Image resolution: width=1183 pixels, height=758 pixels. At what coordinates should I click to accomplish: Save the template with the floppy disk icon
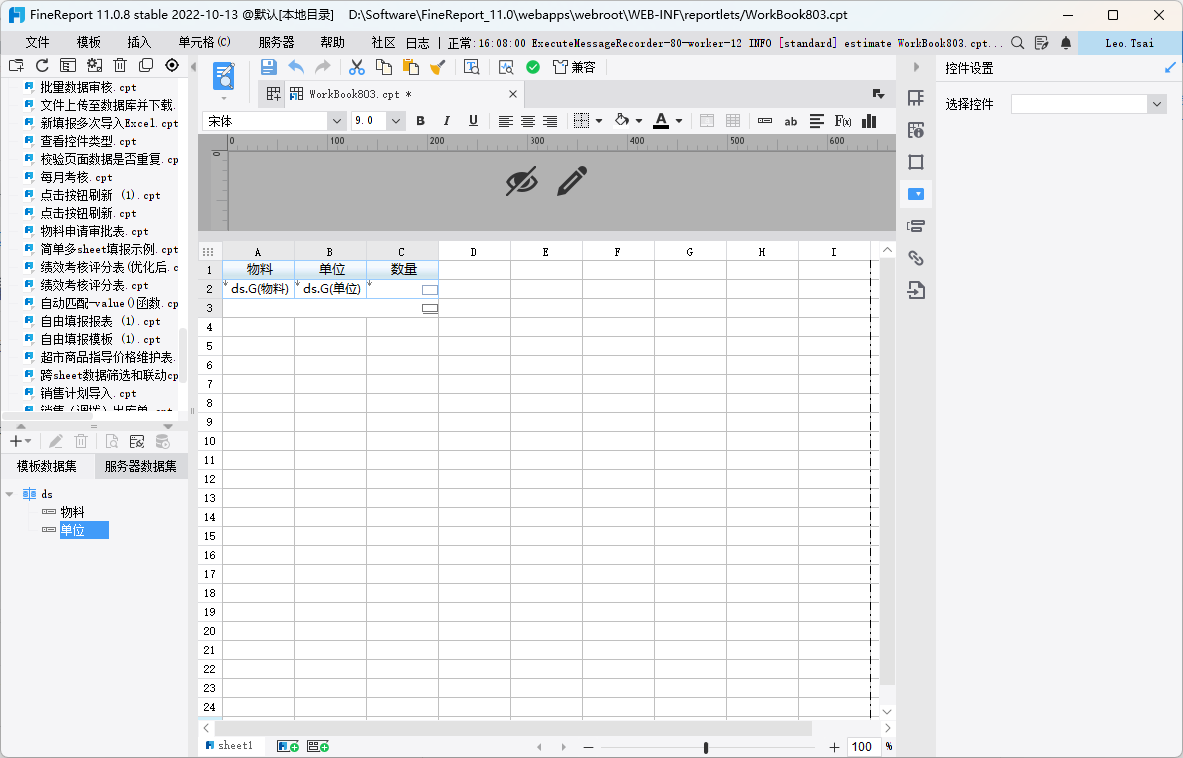tap(269, 67)
